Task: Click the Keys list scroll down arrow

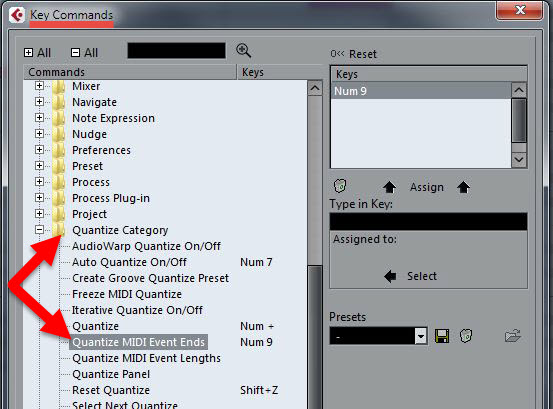Action: click(x=519, y=159)
